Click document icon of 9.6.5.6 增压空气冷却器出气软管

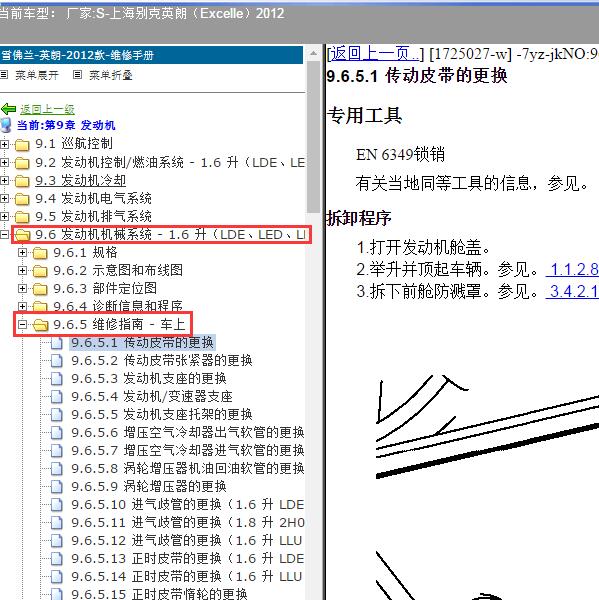[x=57, y=433]
